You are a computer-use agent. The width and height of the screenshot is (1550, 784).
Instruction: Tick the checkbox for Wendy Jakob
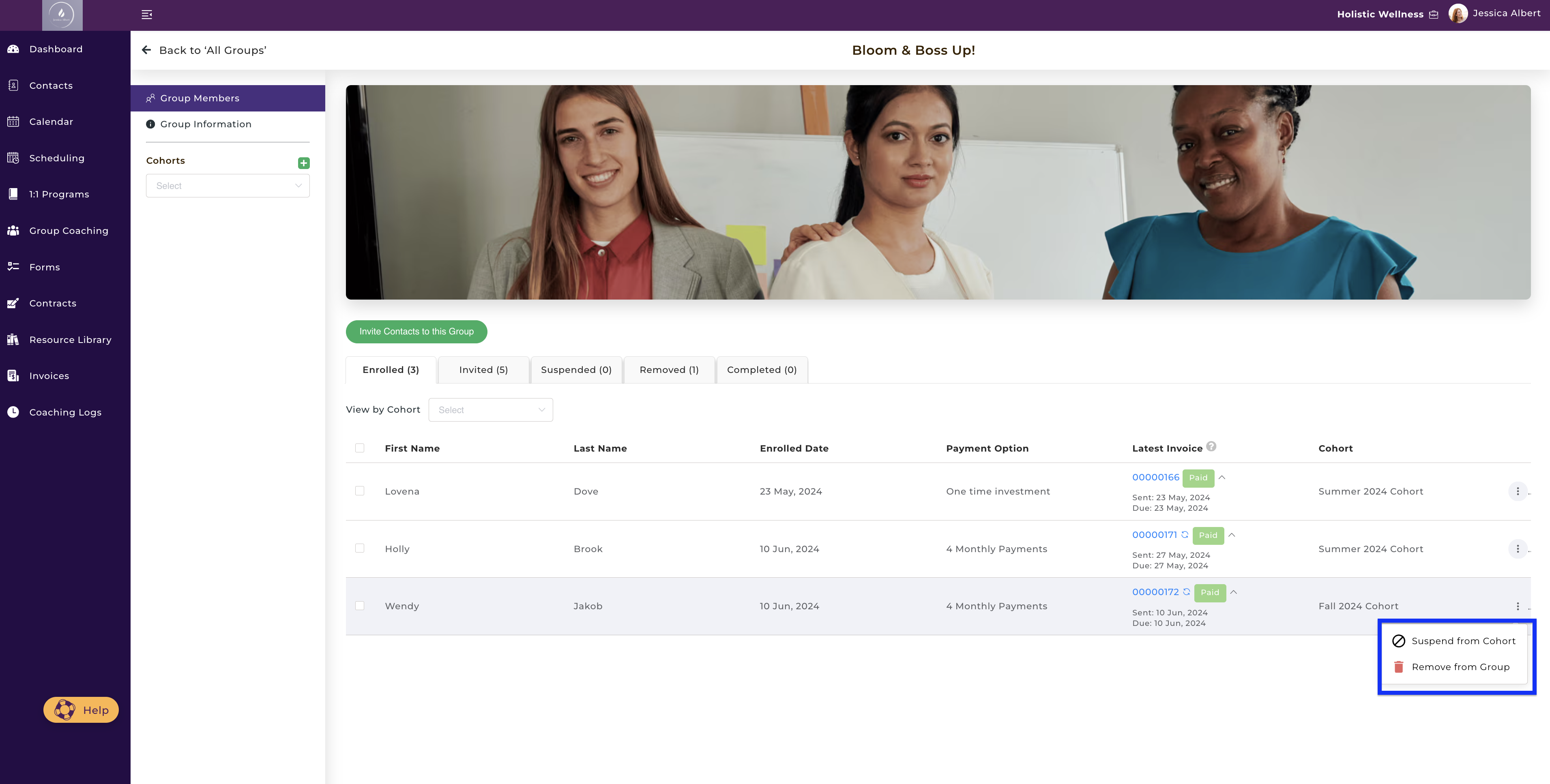pos(360,606)
